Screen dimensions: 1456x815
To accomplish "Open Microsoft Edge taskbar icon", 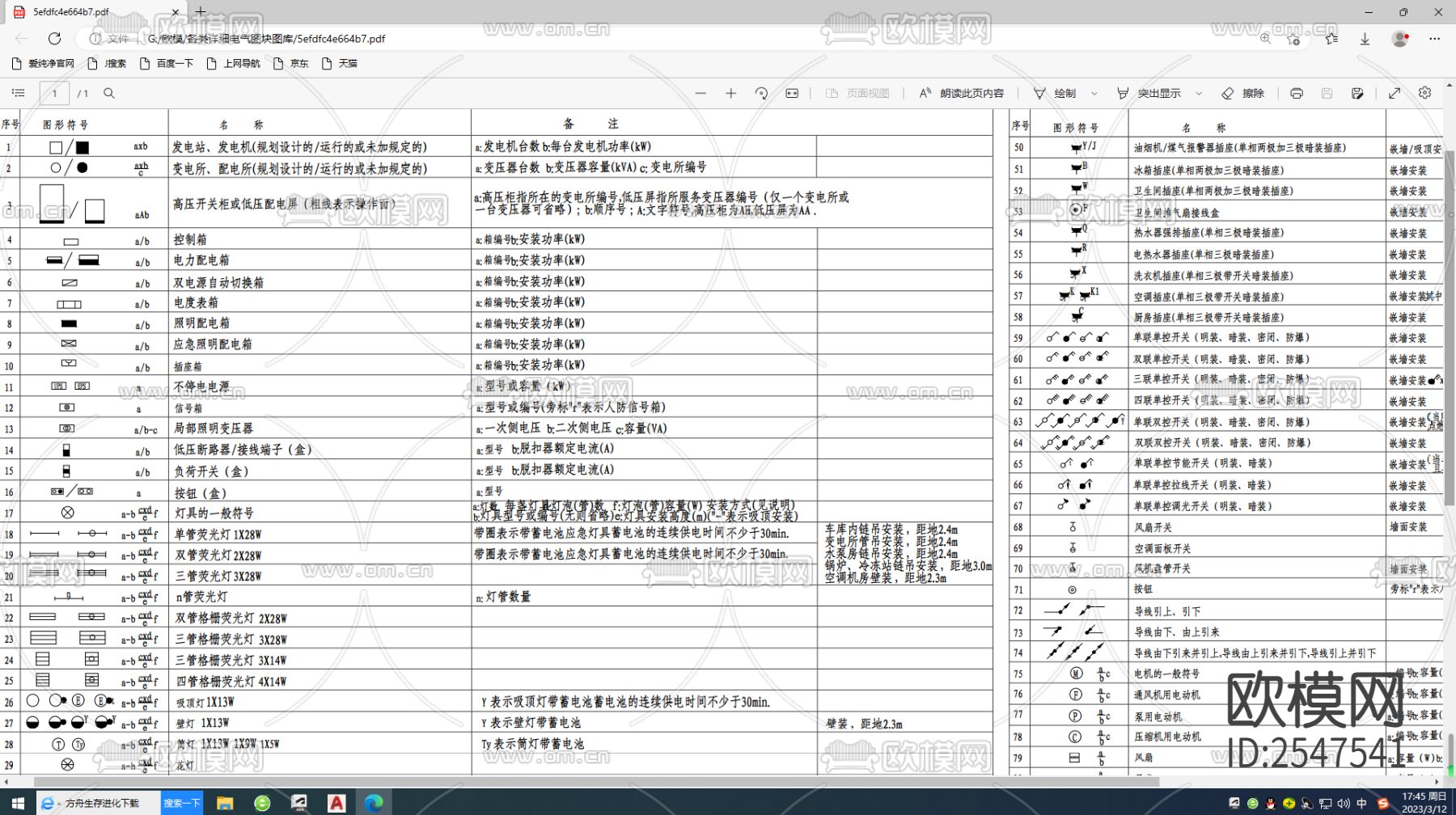I will [374, 802].
